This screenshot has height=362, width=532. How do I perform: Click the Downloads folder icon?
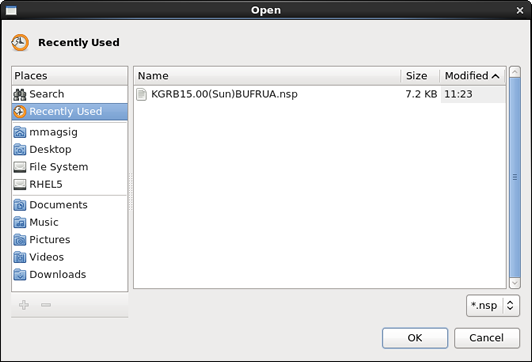[20, 274]
